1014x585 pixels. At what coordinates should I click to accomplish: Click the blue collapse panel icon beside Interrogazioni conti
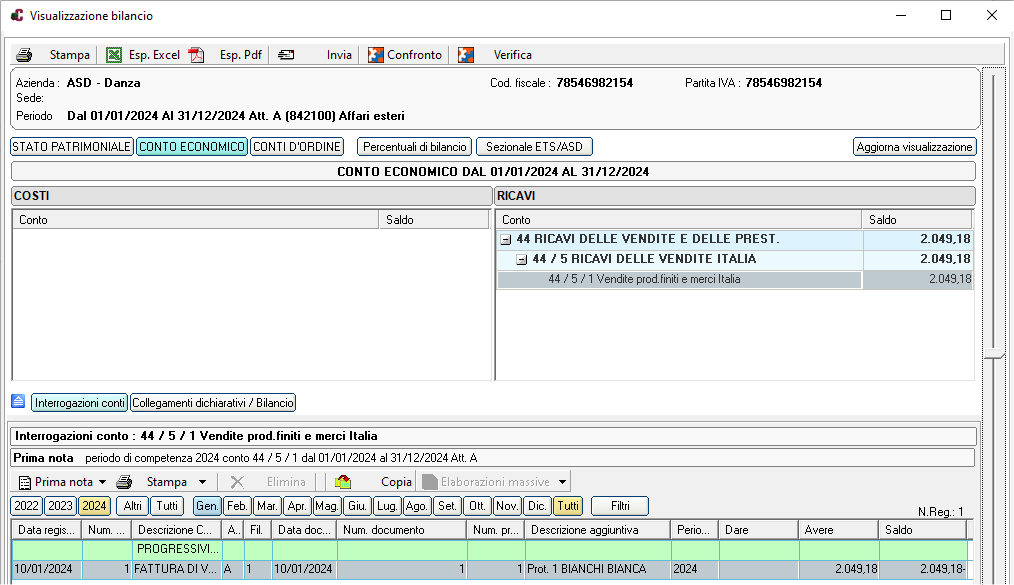click(18, 402)
